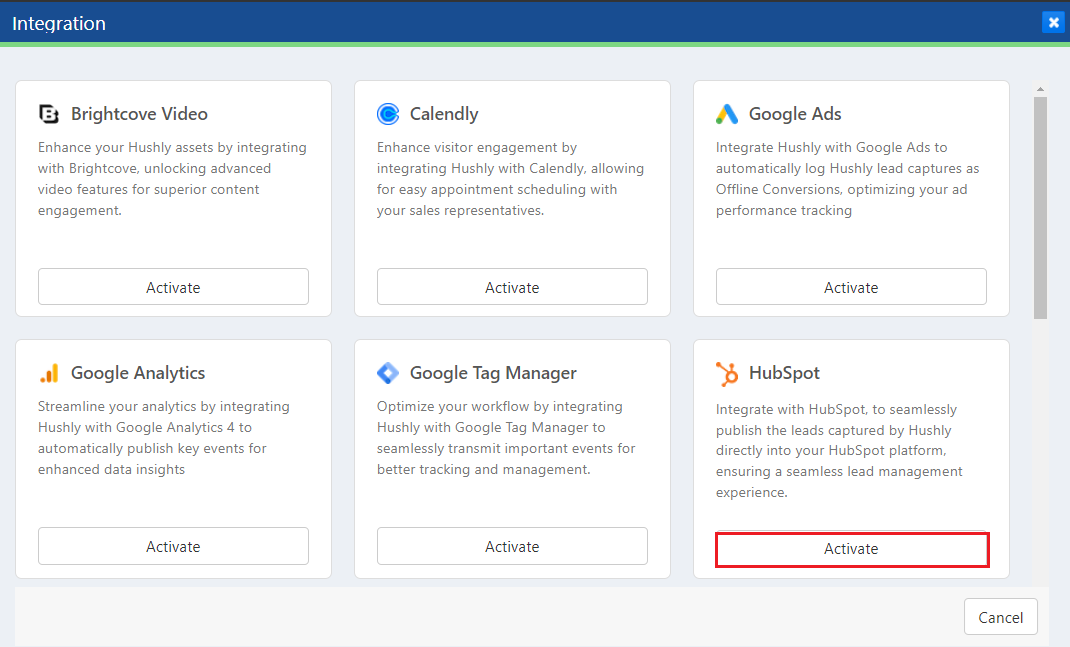Select the Brightcove Video title
Viewport: 1070px width, 647px height.
tap(139, 114)
